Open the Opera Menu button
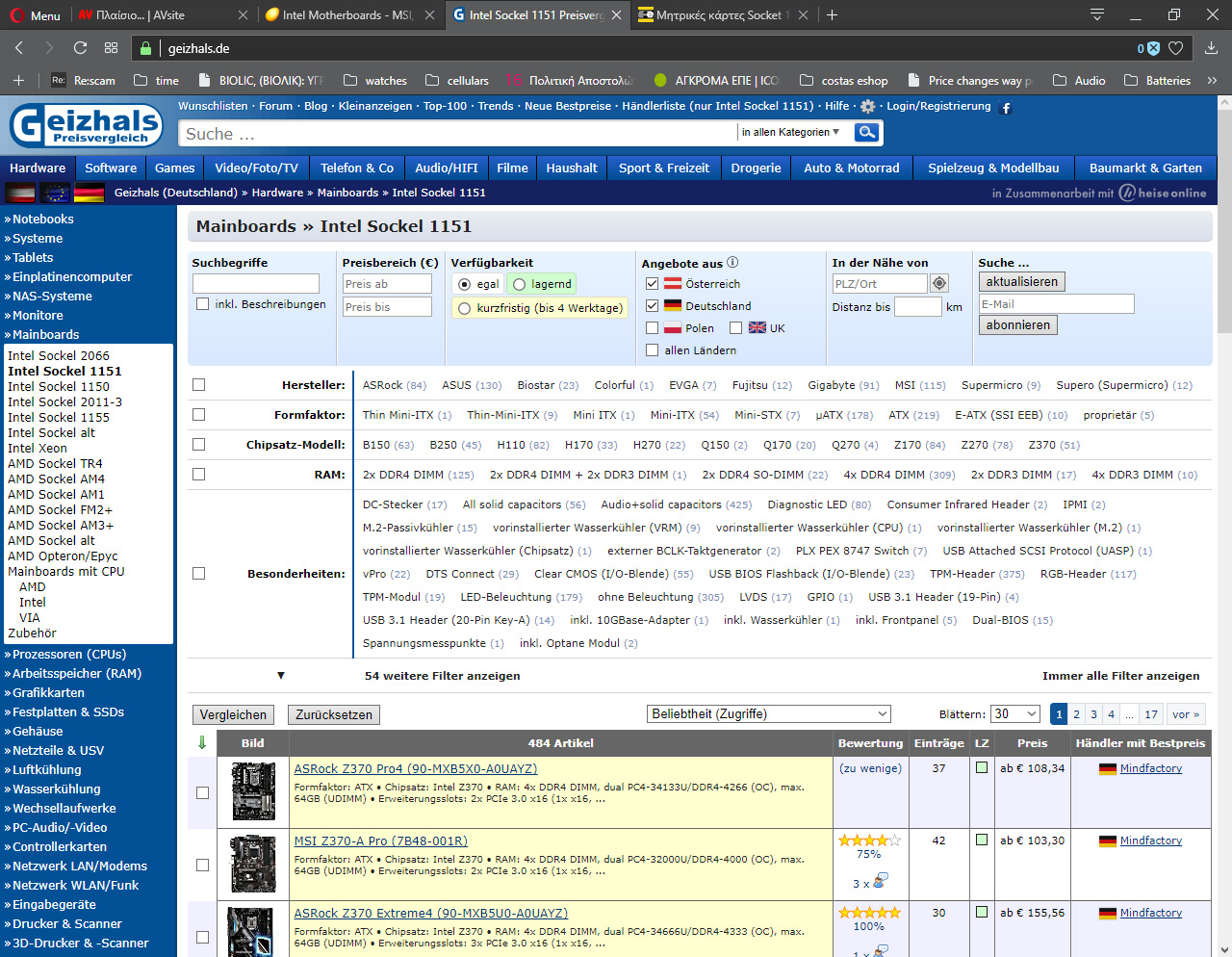 (35, 14)
